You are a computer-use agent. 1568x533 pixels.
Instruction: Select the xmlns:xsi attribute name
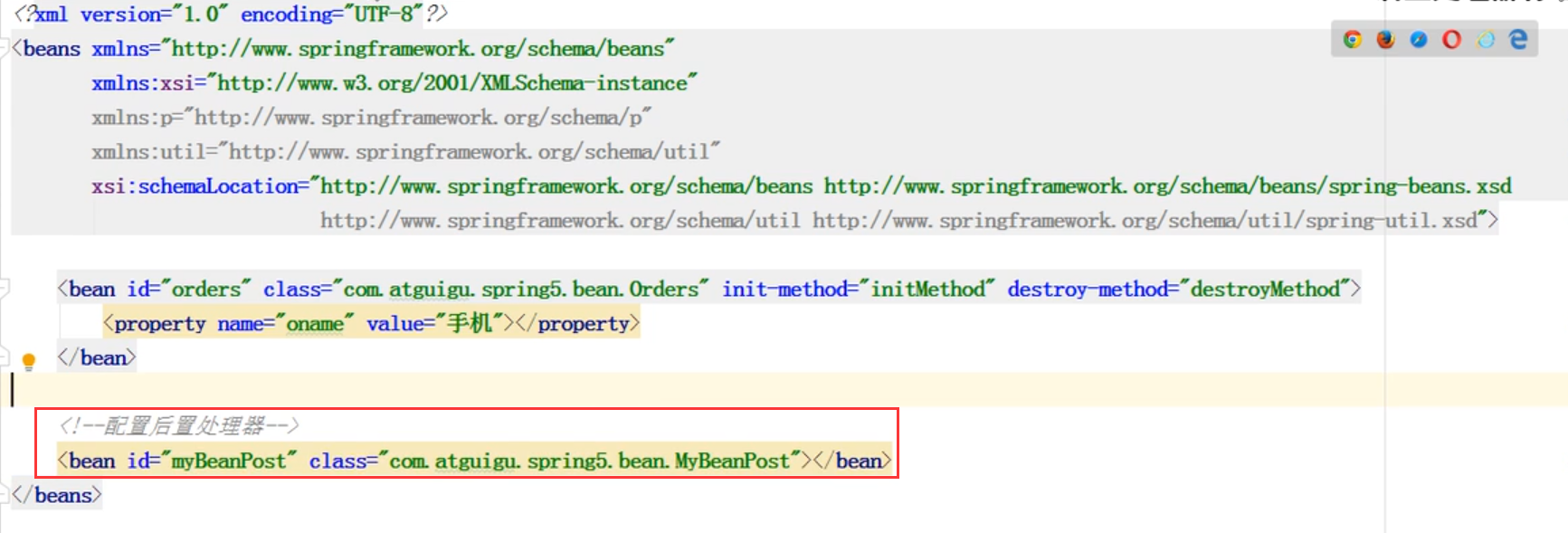click(143, 82)
